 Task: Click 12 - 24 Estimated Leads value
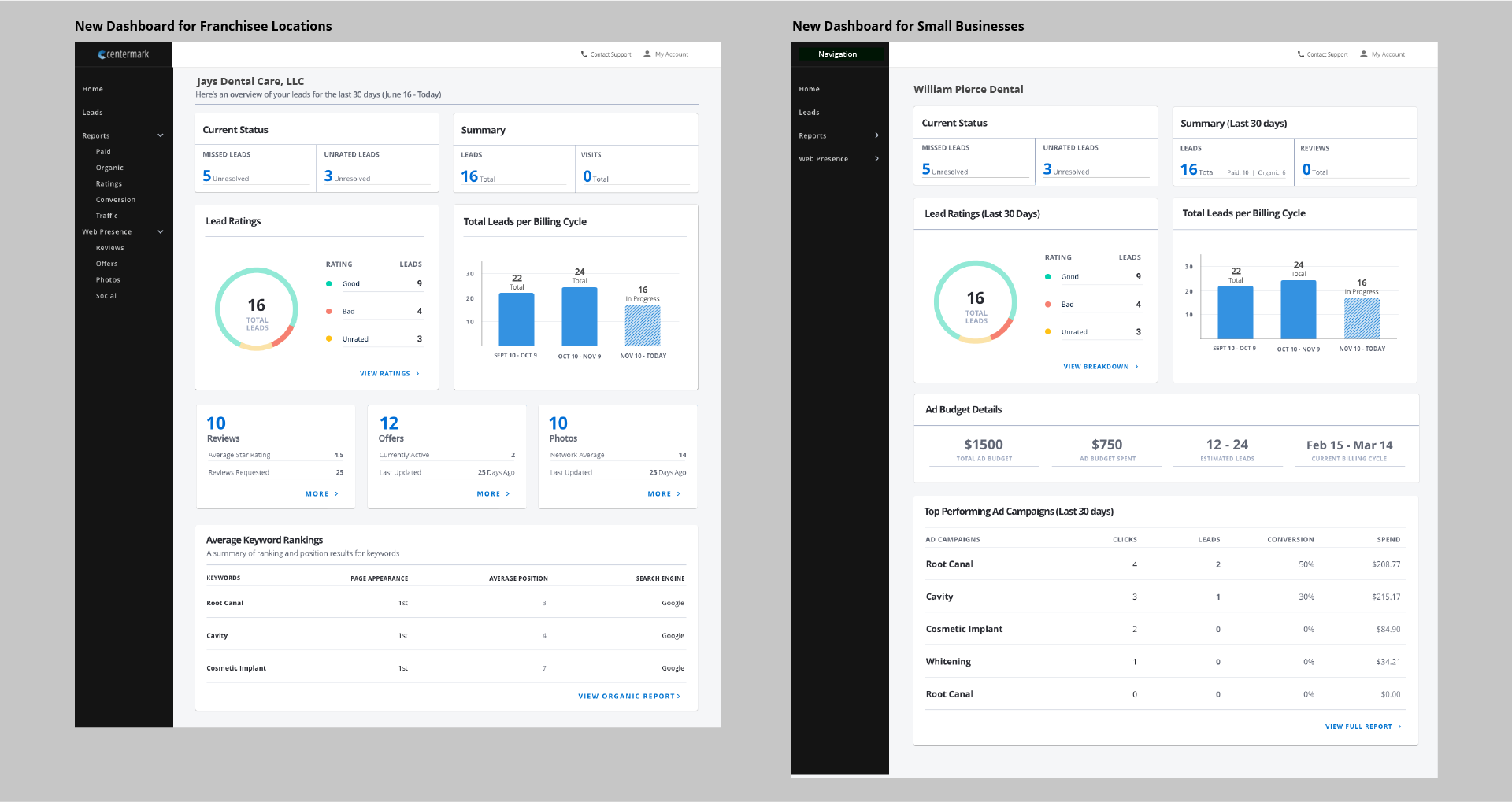[x=1227, y=445]
